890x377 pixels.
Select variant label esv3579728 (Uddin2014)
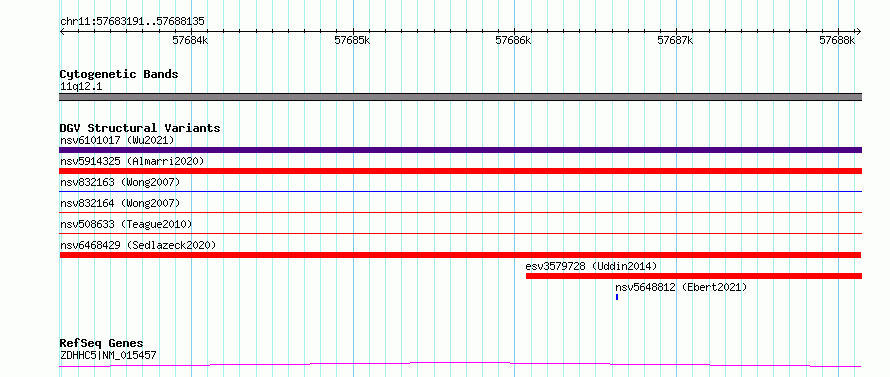tap(591, 266)
